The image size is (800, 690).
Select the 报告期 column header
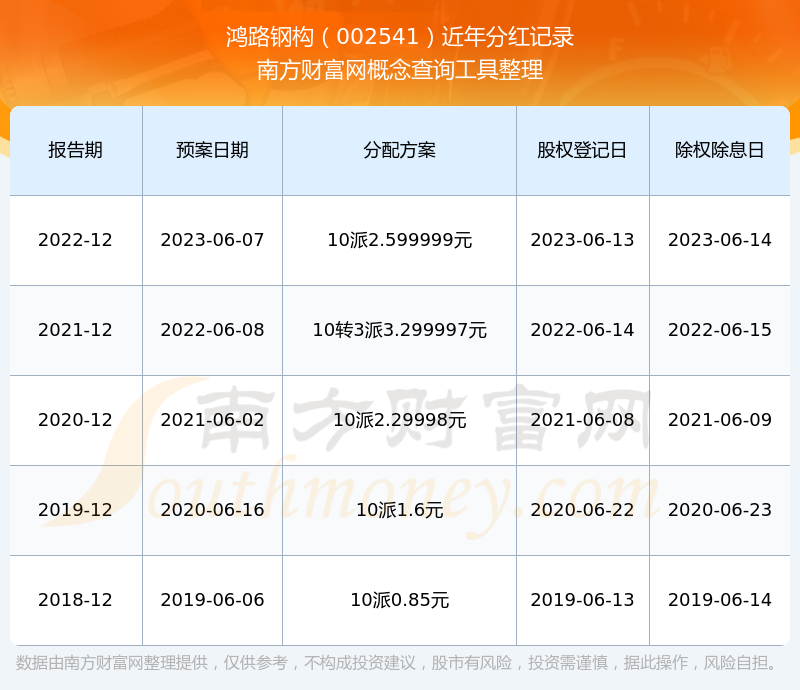click(76, 150)
